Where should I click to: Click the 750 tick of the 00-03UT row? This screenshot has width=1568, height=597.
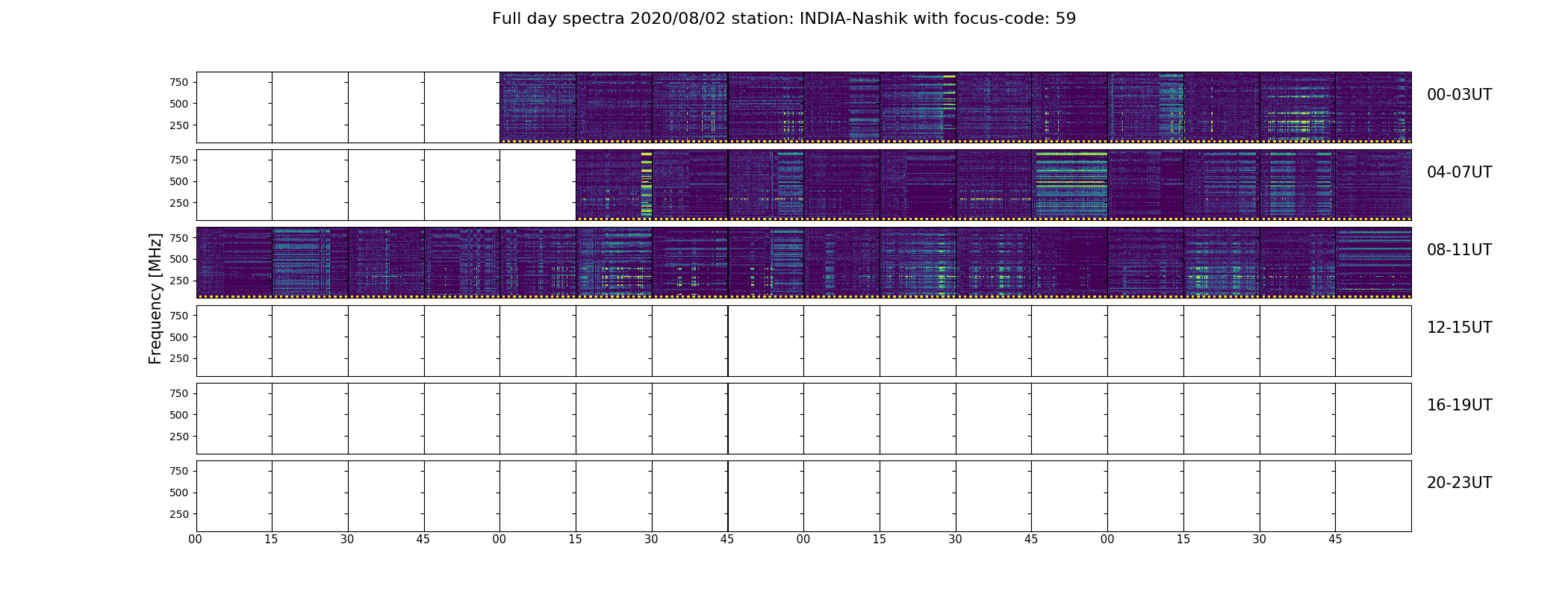click(178, 82)
